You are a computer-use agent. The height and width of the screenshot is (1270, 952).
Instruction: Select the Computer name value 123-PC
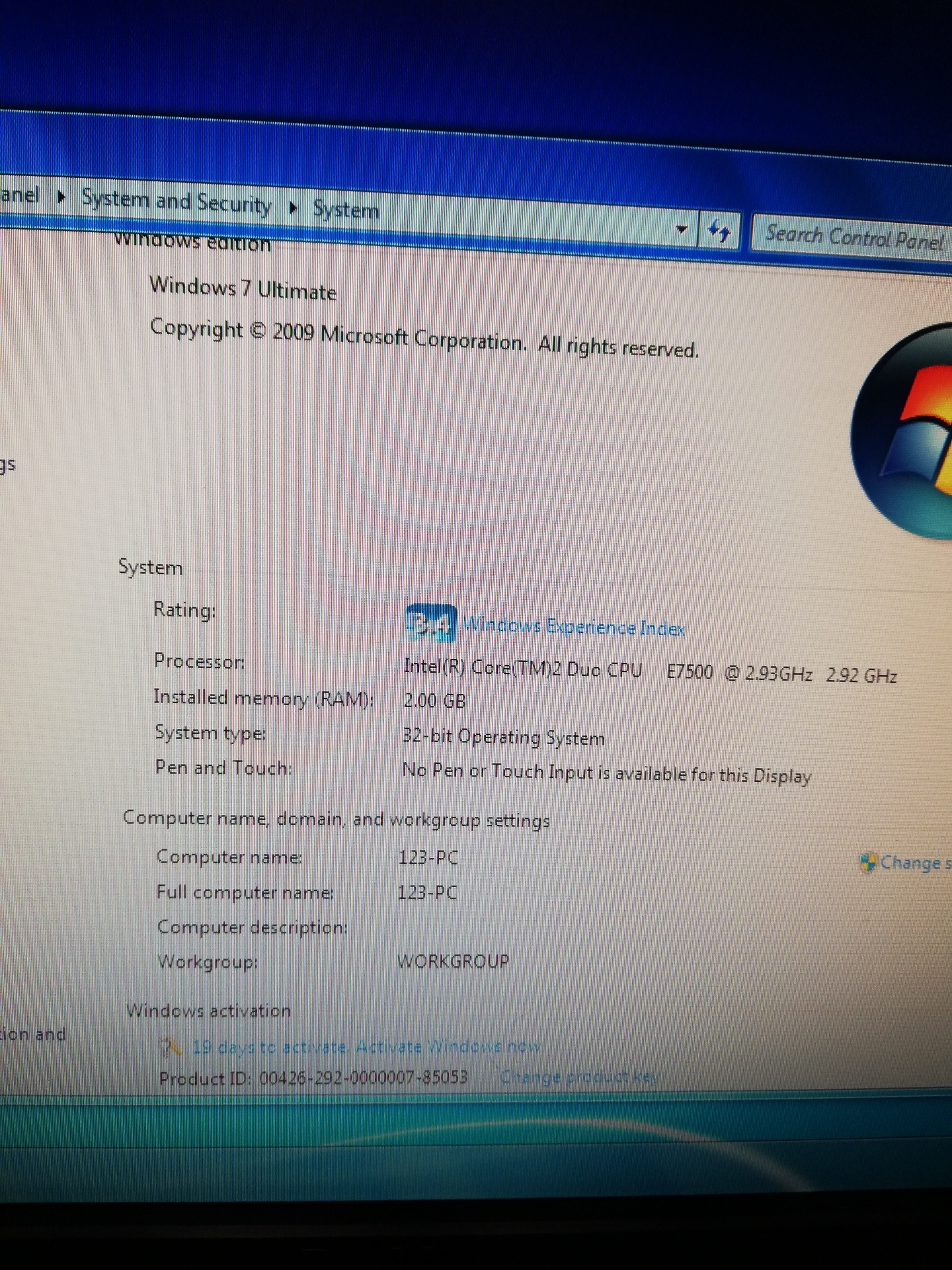click(428, 857)
